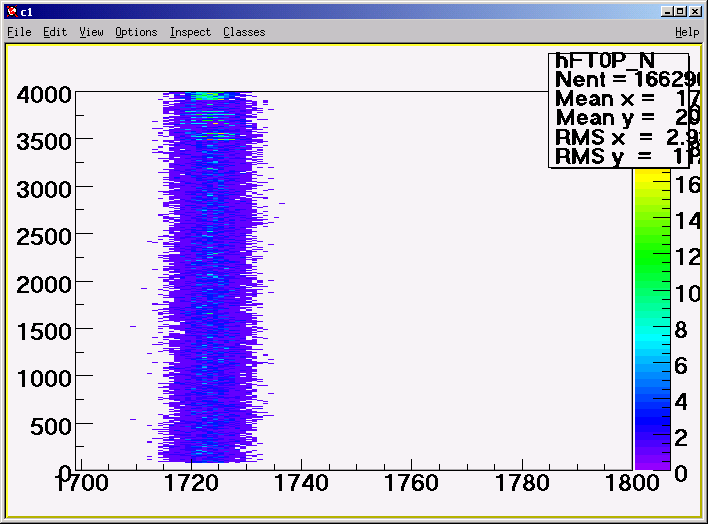Click the c1 window ROOT icon

click(x=12, y=11)
